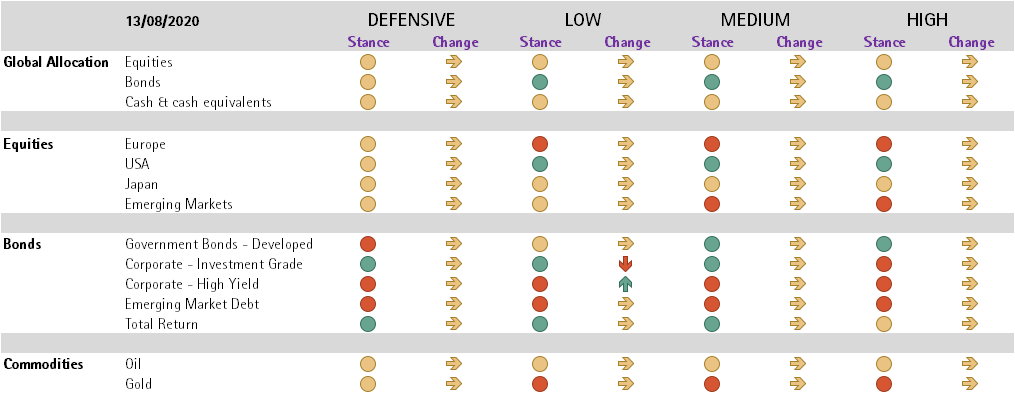Click the Change label under LOW
Viewport: 1015px width, 395px height.
coord(627,43)
